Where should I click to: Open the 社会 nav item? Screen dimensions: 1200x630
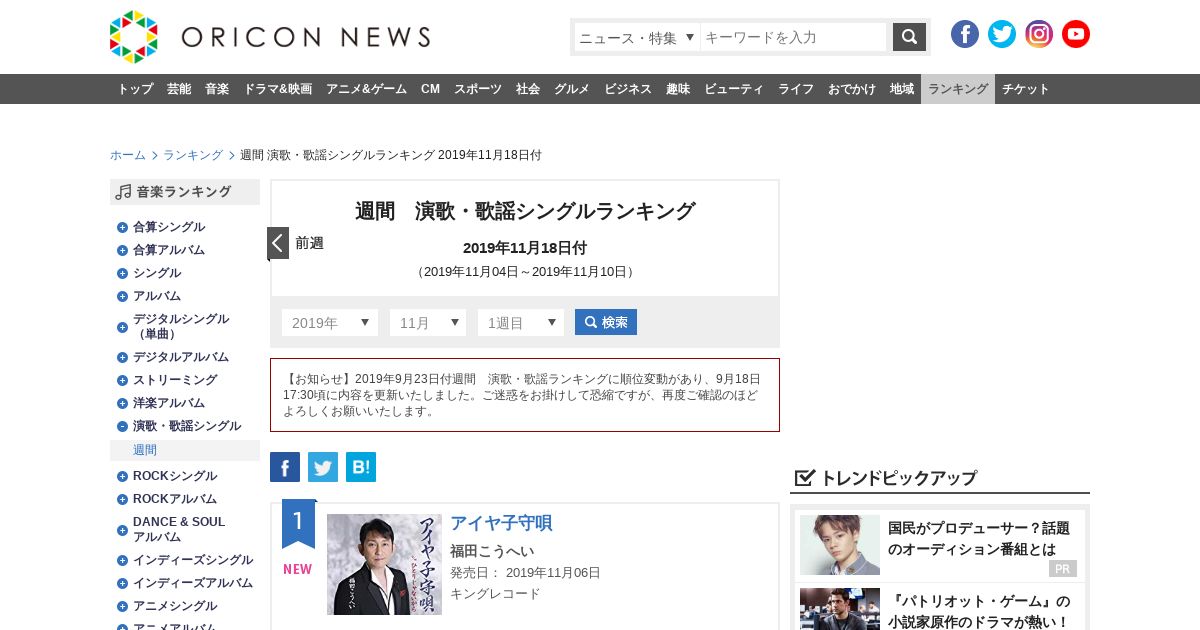click(x=528, y=89)
